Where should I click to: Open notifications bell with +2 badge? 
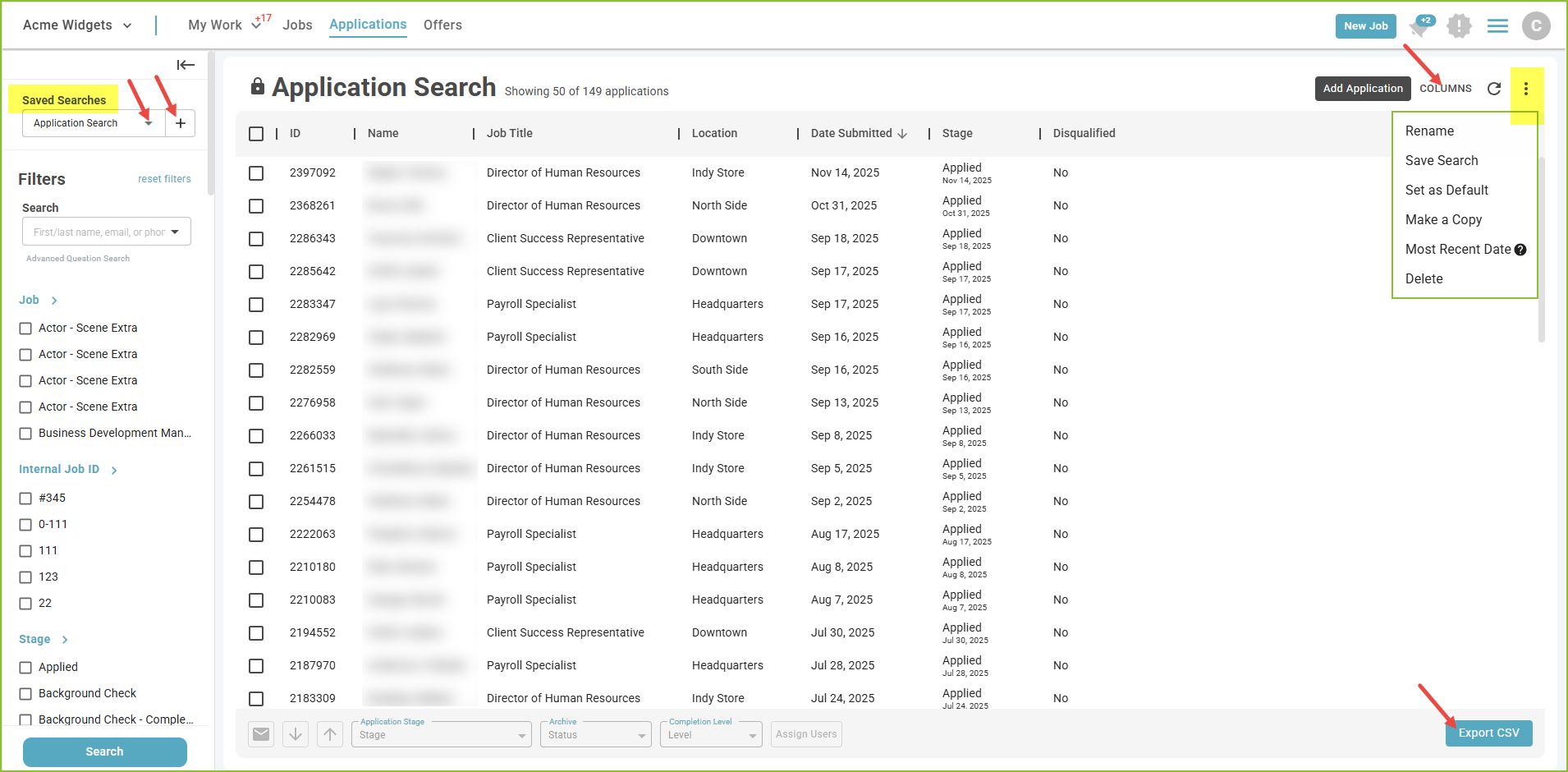coord(1419,26)
